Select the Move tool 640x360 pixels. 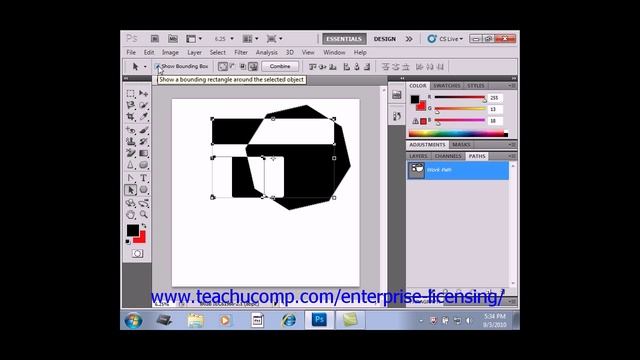click(143, 93)
